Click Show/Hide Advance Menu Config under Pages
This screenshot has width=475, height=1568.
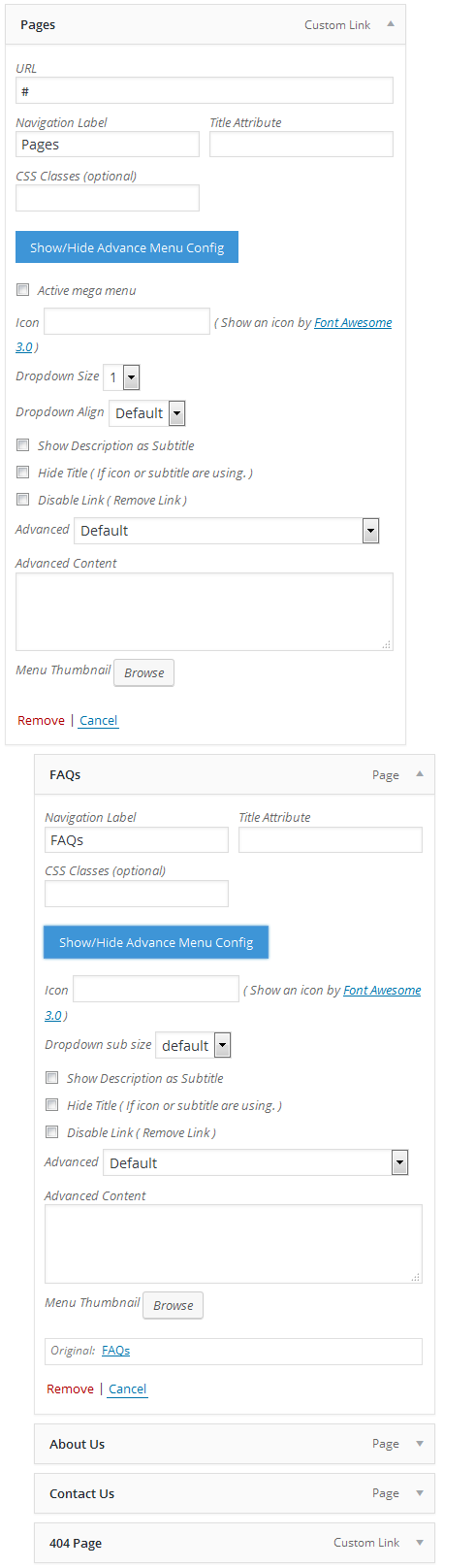click(x=127, y=247)
